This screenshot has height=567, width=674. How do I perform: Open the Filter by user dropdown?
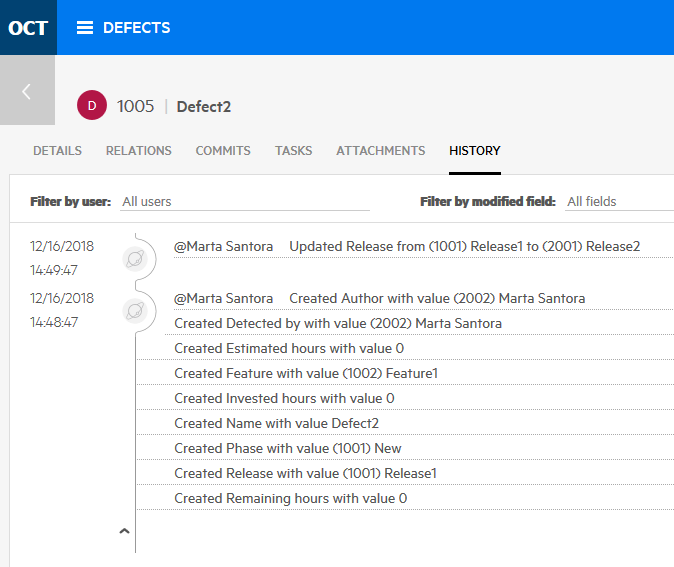[245, 202]
